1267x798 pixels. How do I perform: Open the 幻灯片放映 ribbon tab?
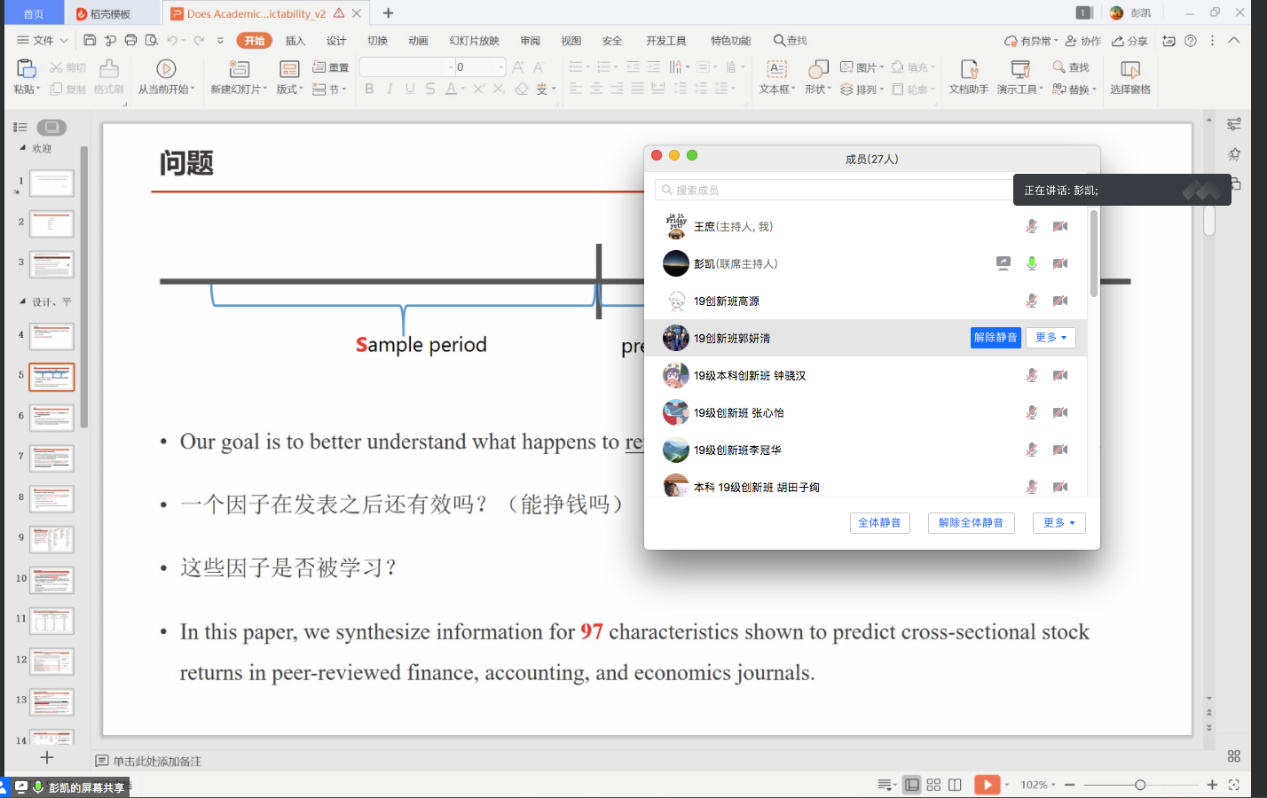coord(474,41)
